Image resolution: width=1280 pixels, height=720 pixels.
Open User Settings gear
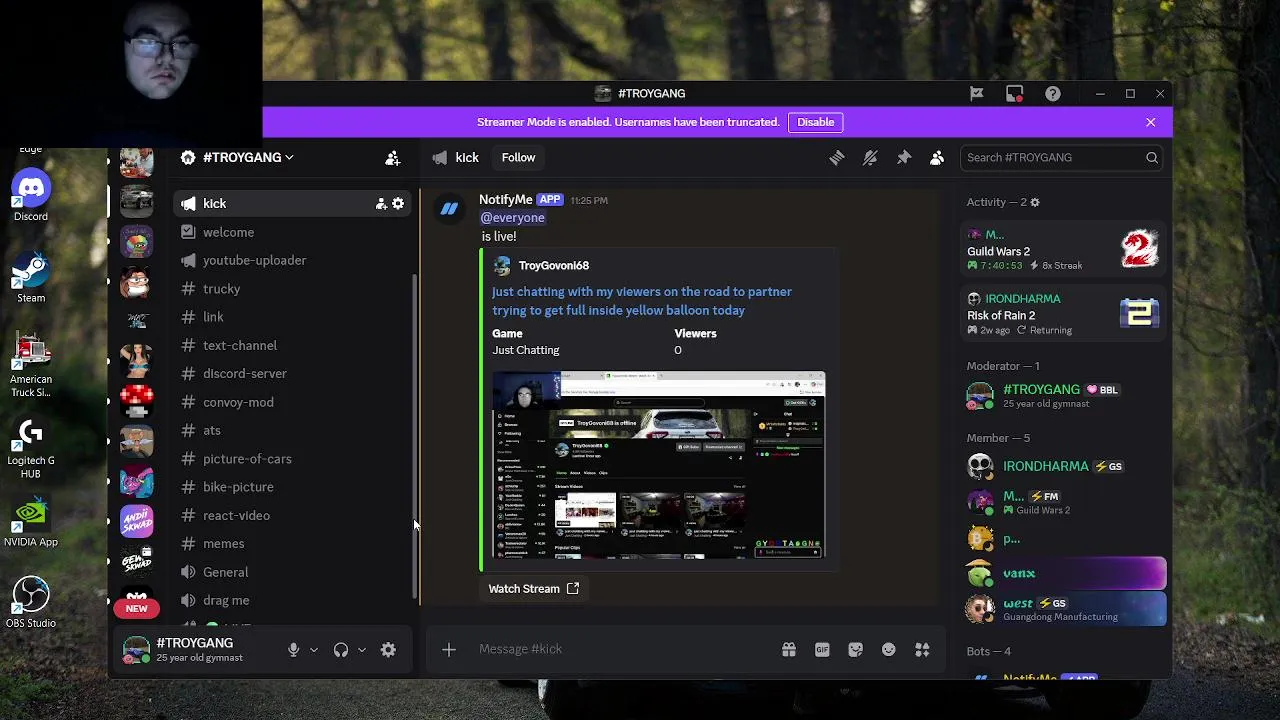389,650
